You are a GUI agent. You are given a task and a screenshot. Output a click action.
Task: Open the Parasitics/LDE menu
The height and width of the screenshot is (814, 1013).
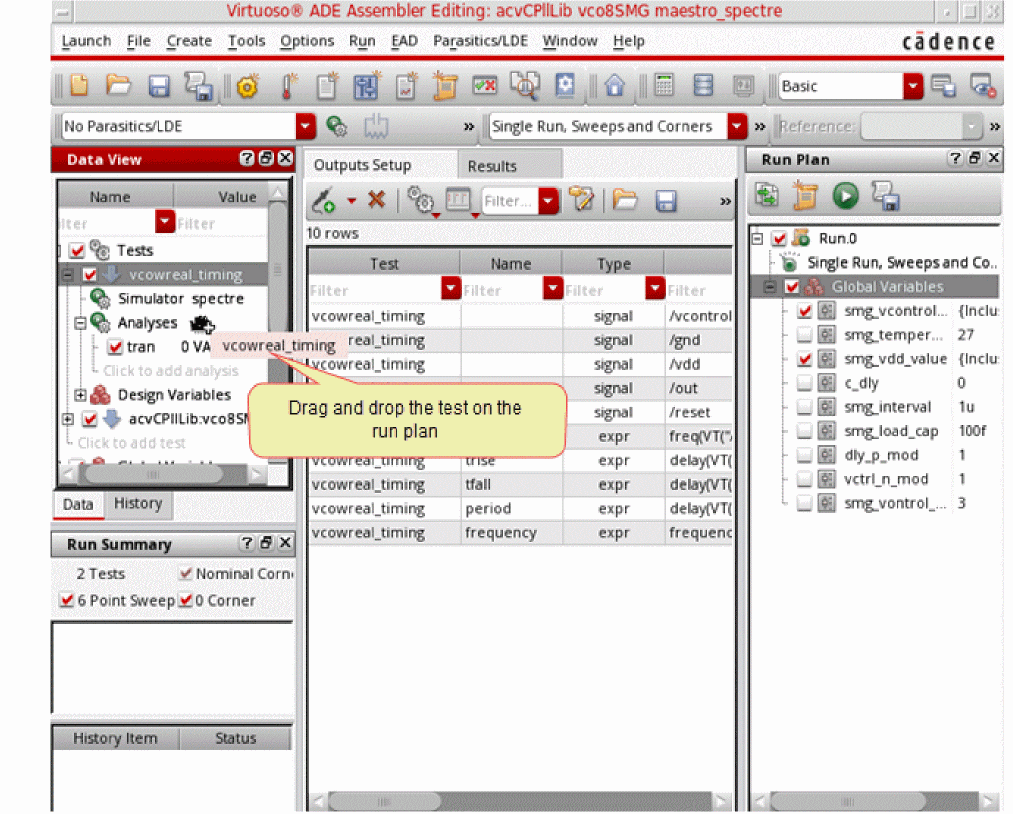pyautogui.click(x=480, y=41)
